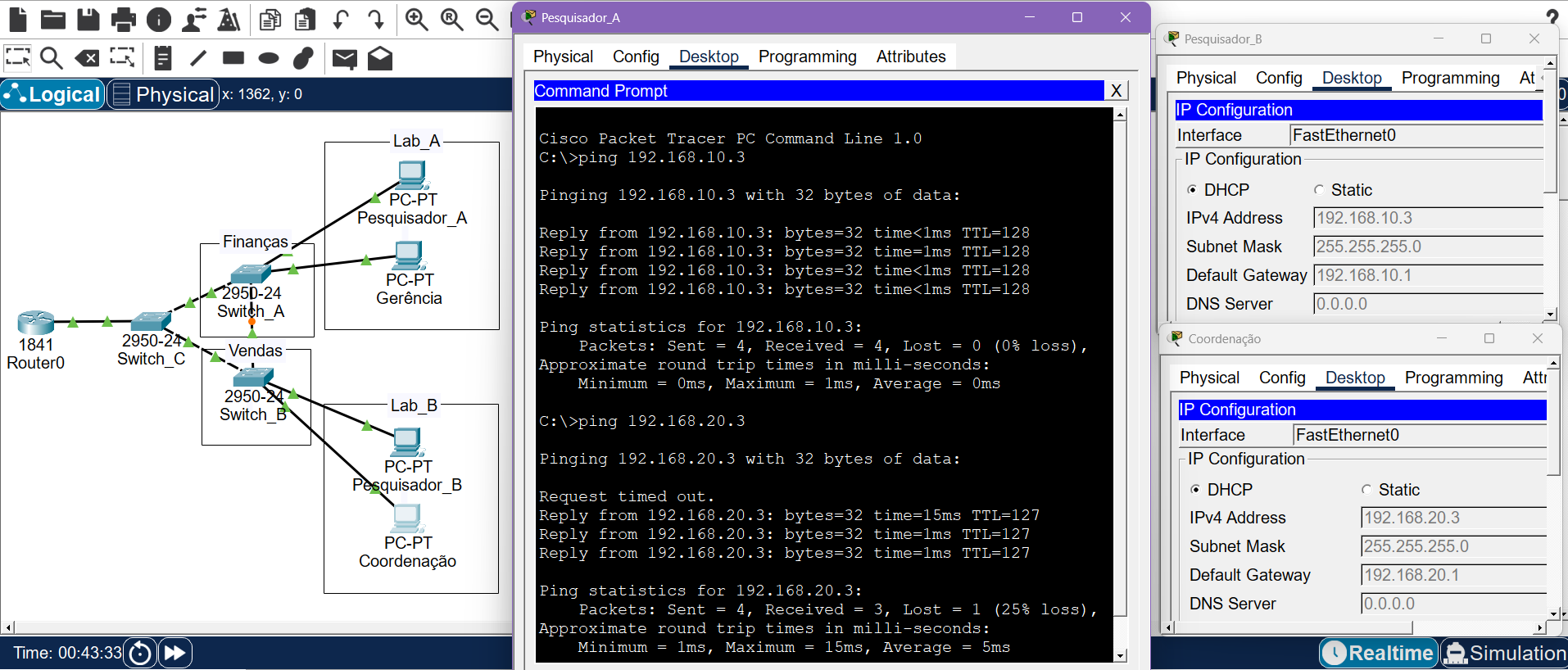Viewport: 1568px width, 670px height.
Task: Click the Gerência PC icon
Action: [408, 256]
